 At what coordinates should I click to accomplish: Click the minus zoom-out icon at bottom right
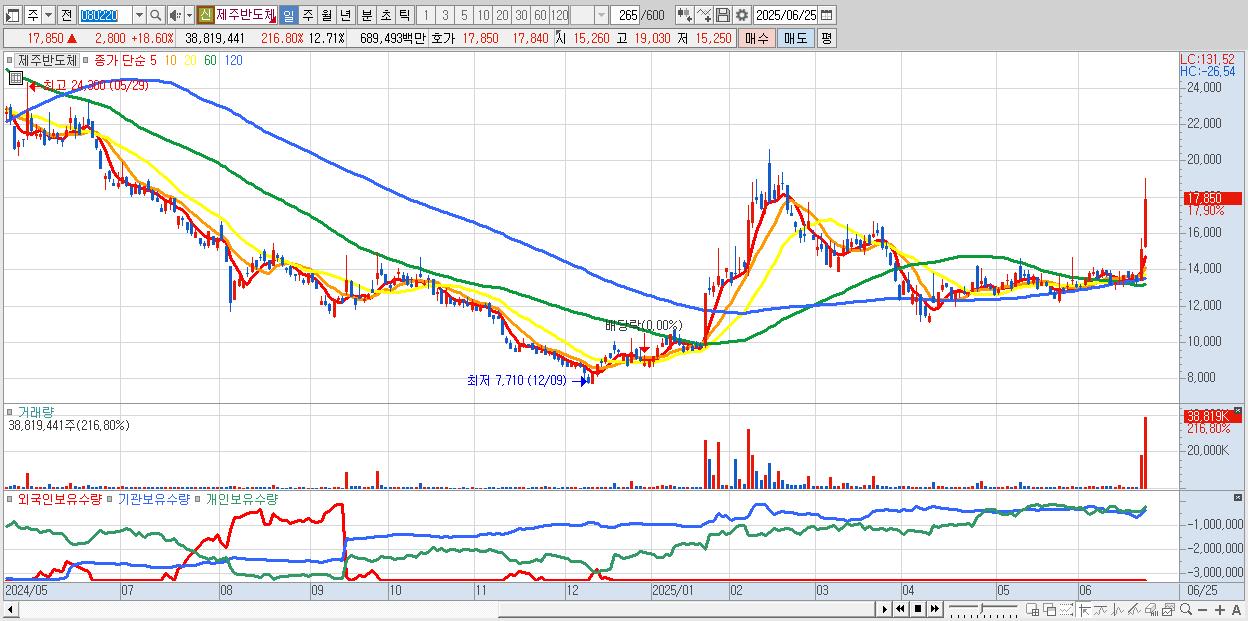point(1202,610)
